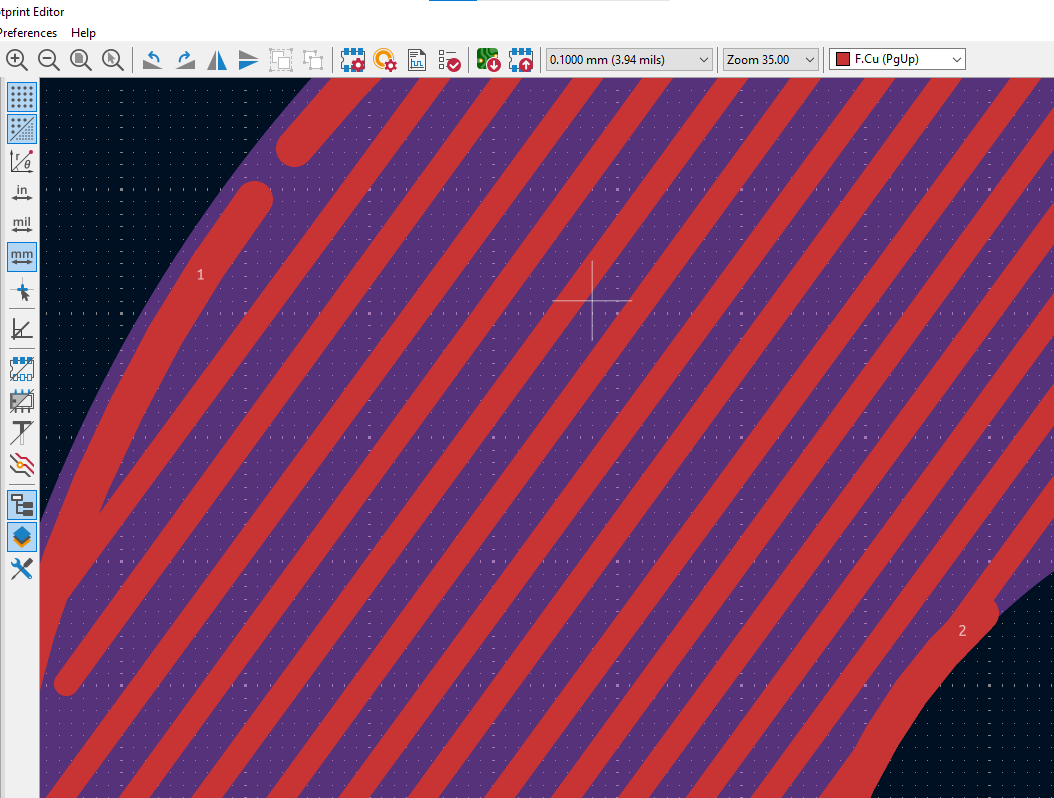Mirror selection horizontally with the flip icon

(217, 60)
